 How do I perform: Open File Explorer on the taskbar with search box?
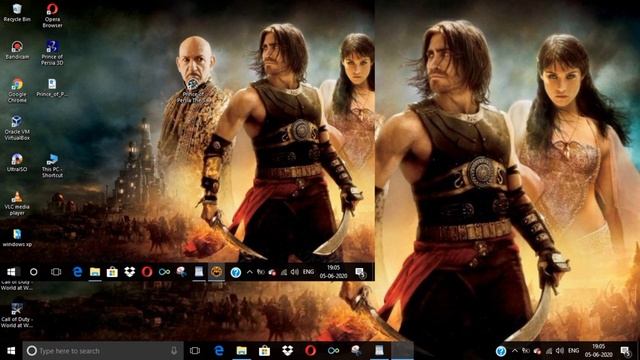tap(242, 351)
